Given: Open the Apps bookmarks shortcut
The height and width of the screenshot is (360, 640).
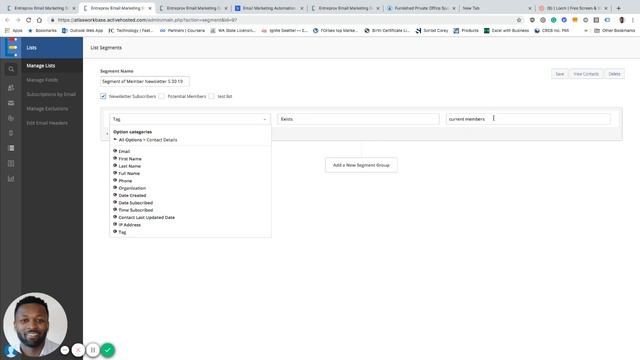Looking at the screenshot, I should (14, 31).
